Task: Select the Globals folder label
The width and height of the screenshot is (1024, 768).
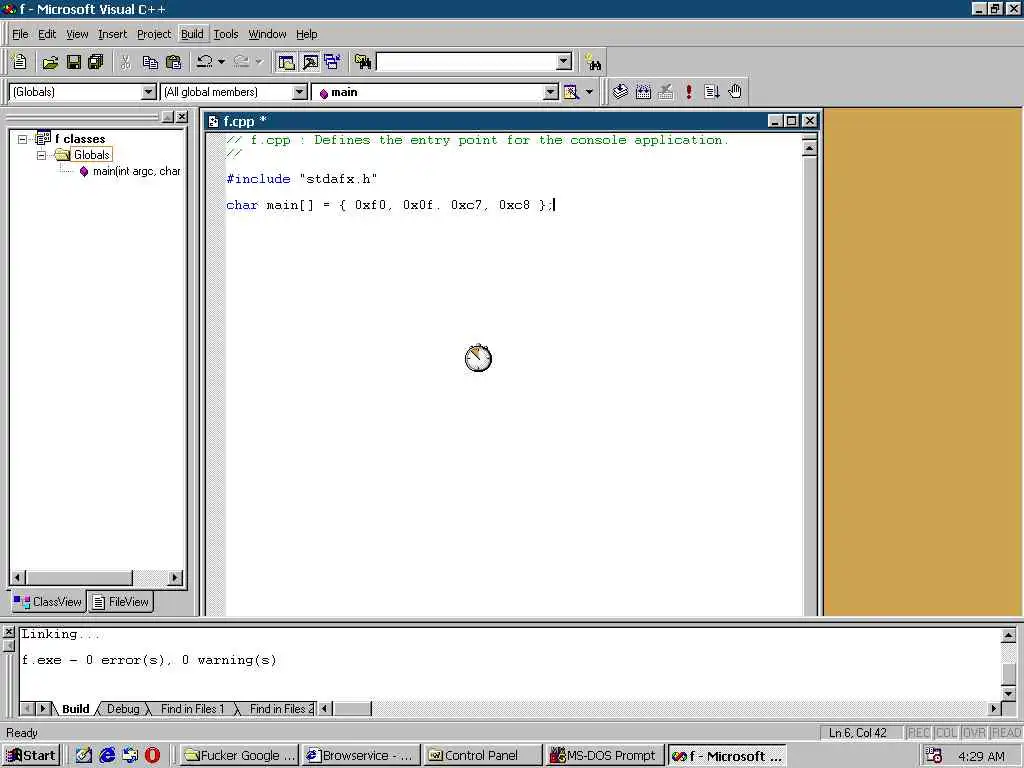Action: click(91, 155)
